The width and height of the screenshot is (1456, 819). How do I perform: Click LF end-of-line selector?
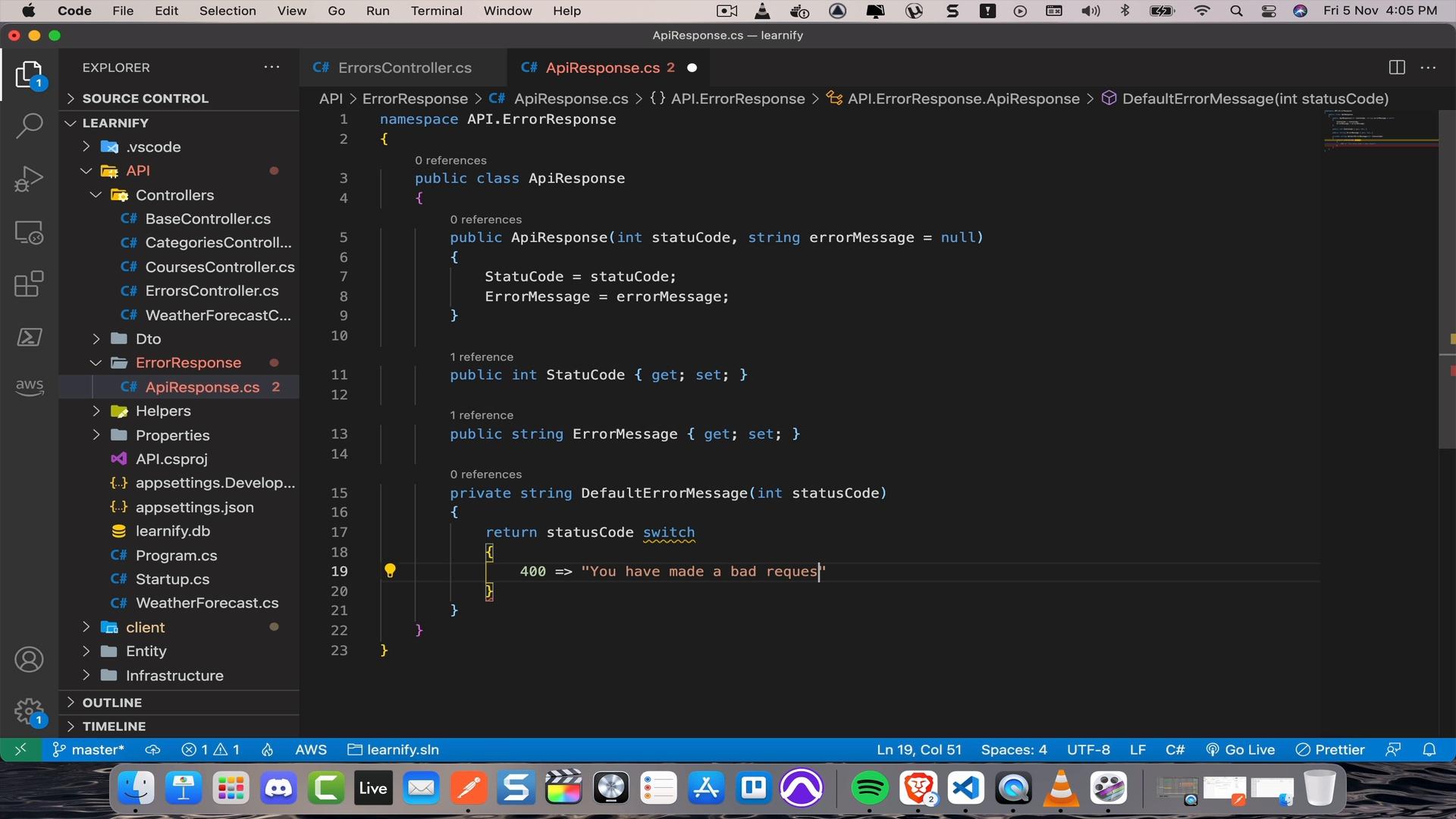tap(1137, 749)
